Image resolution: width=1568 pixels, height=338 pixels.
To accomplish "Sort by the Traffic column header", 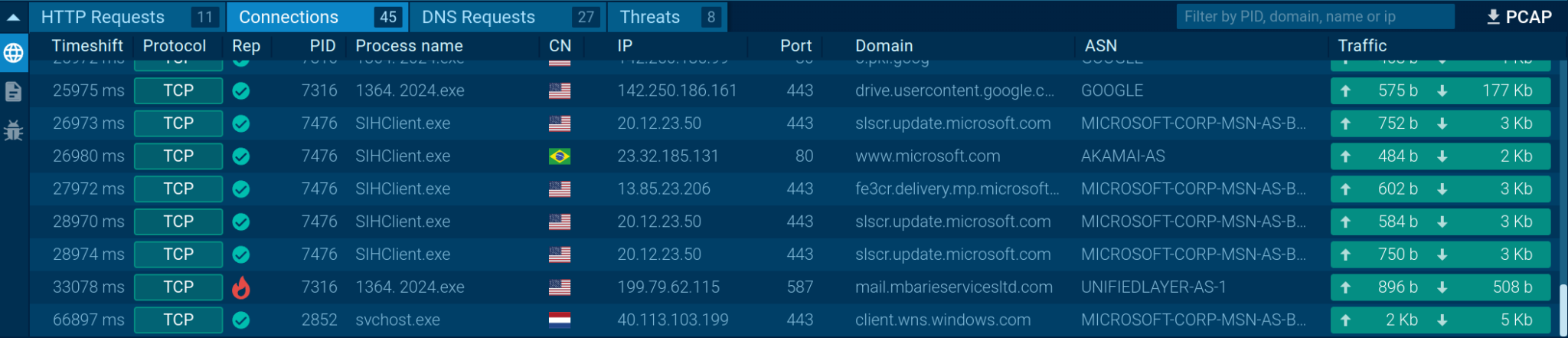I will pos(1362,46).
